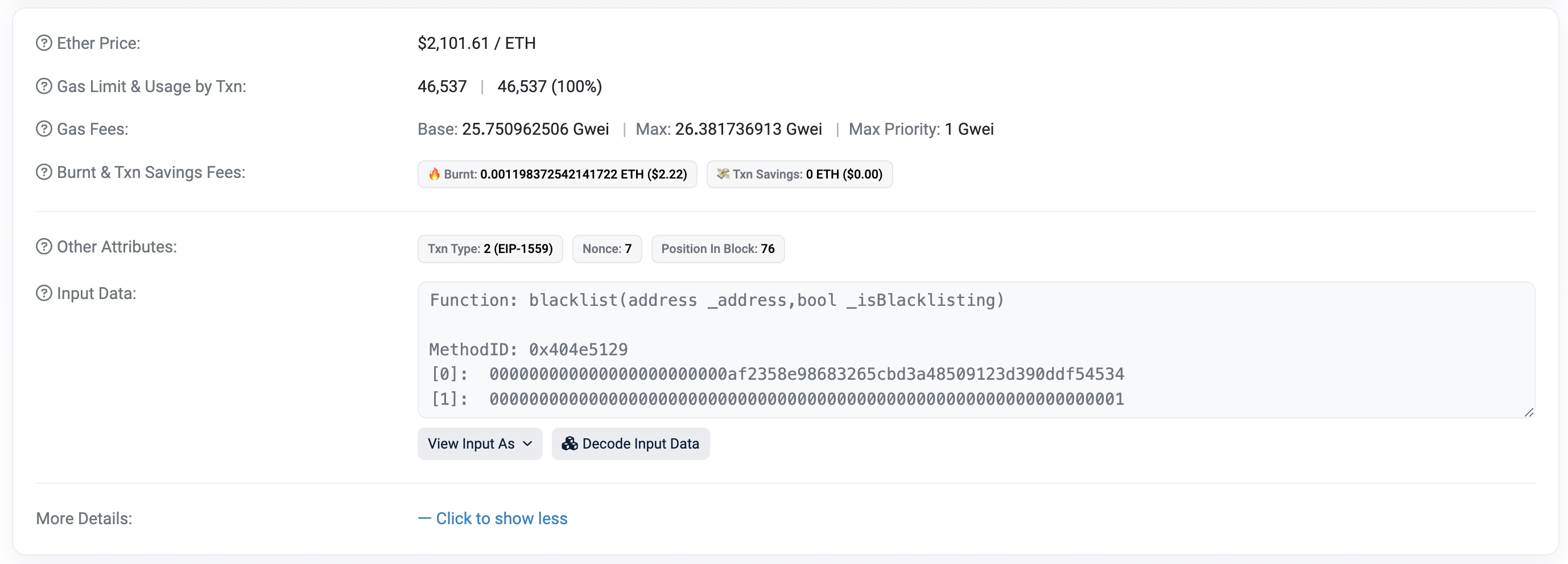The height and width of the screenshot is (564, 1568).
Task: Click the Txn Type 2 (EIP-1559) badge
Action: point(490,249)
